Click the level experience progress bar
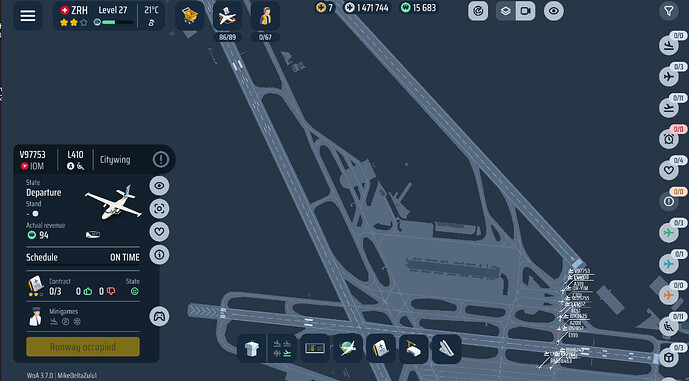689x381 pixels. pos(117,22)
